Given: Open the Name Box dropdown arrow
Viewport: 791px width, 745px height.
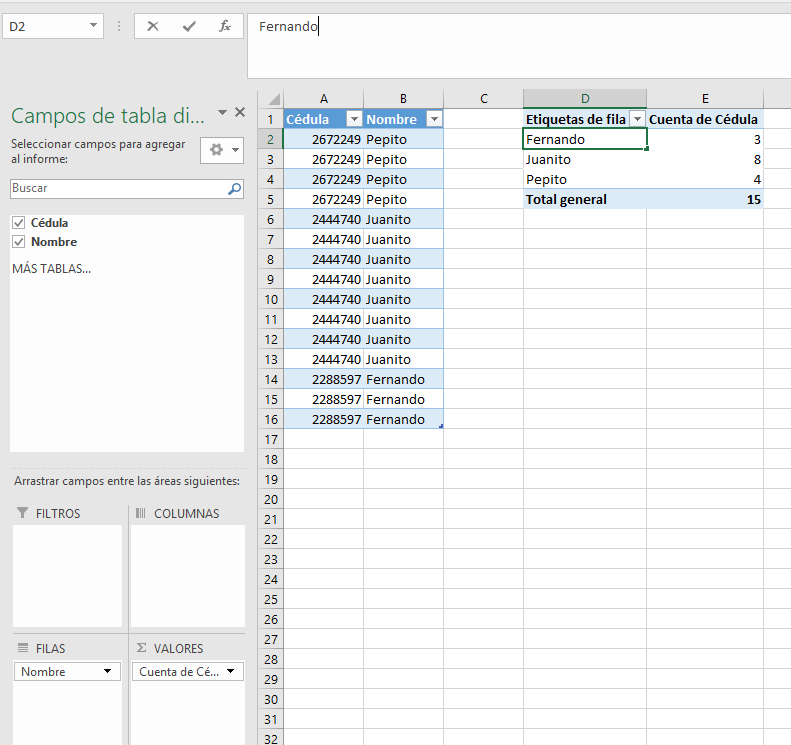Looking at the screenshot, I should pyautogui.click(x=93, y=25).
